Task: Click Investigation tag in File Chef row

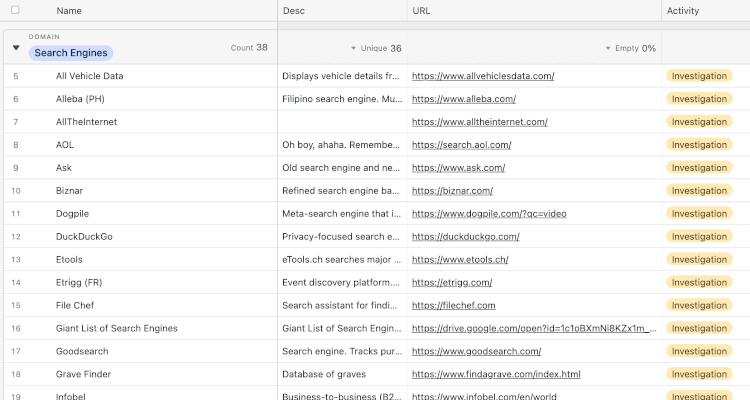Action: (x=699, y=305)
